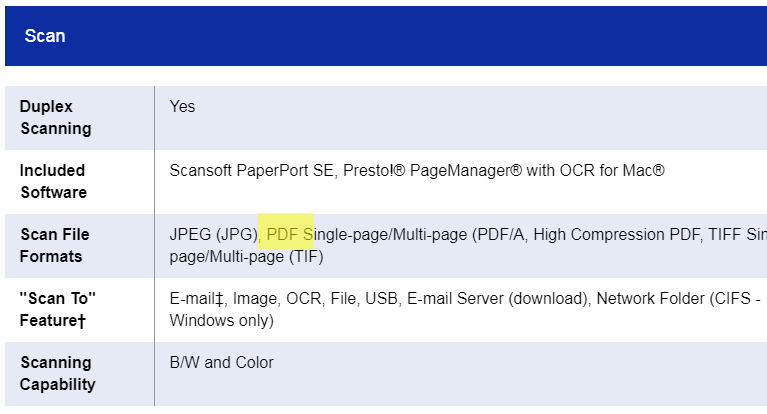Click High Compression PDF text
The width and height of the screenshot is (767, 414).
coord(616,234)
